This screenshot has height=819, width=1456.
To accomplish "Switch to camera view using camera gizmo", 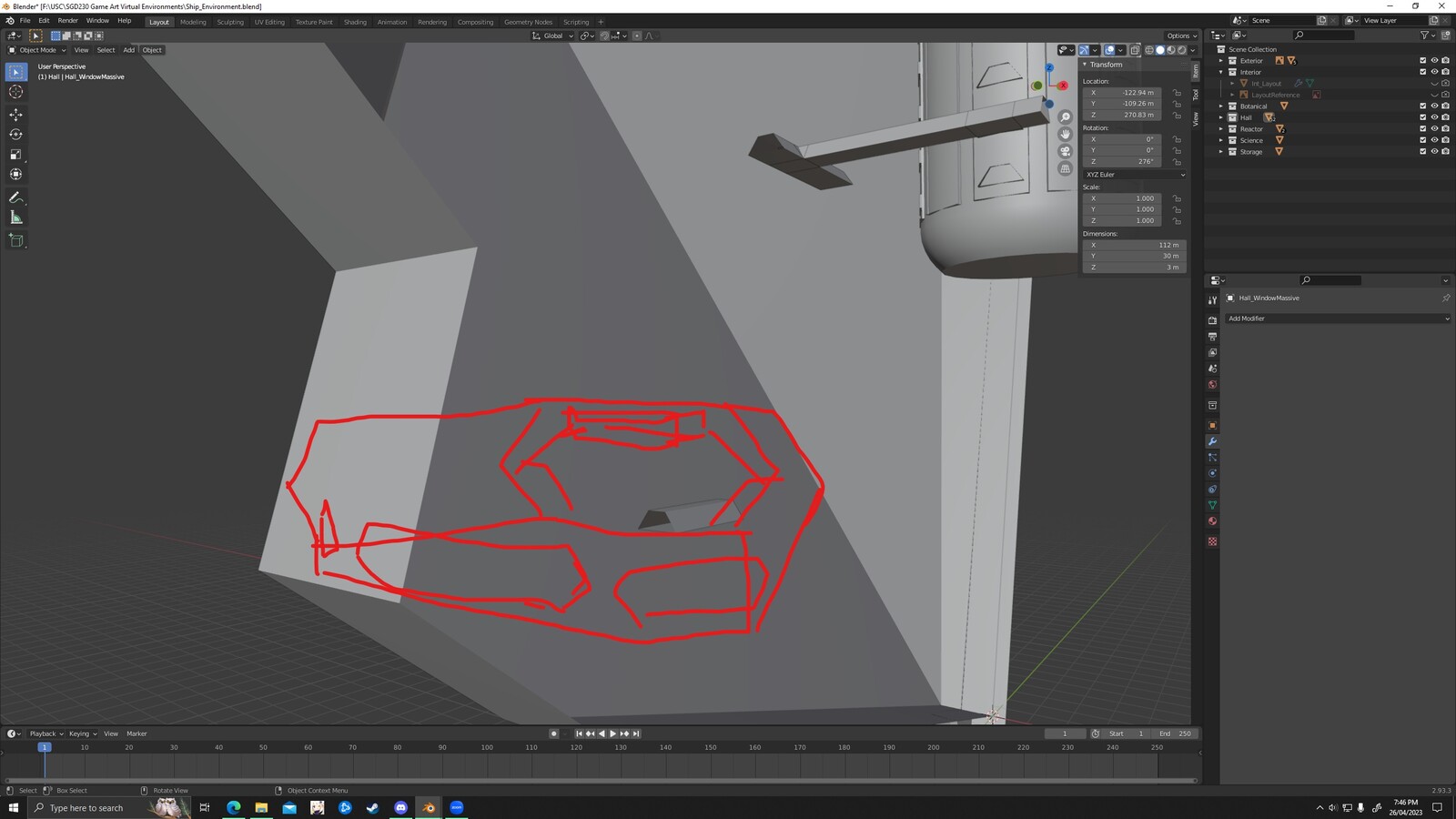I will (1065, 151).
